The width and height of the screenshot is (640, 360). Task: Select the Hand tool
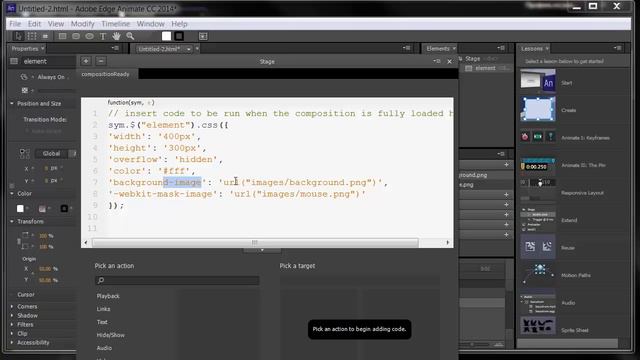click(x=116, y=36)
